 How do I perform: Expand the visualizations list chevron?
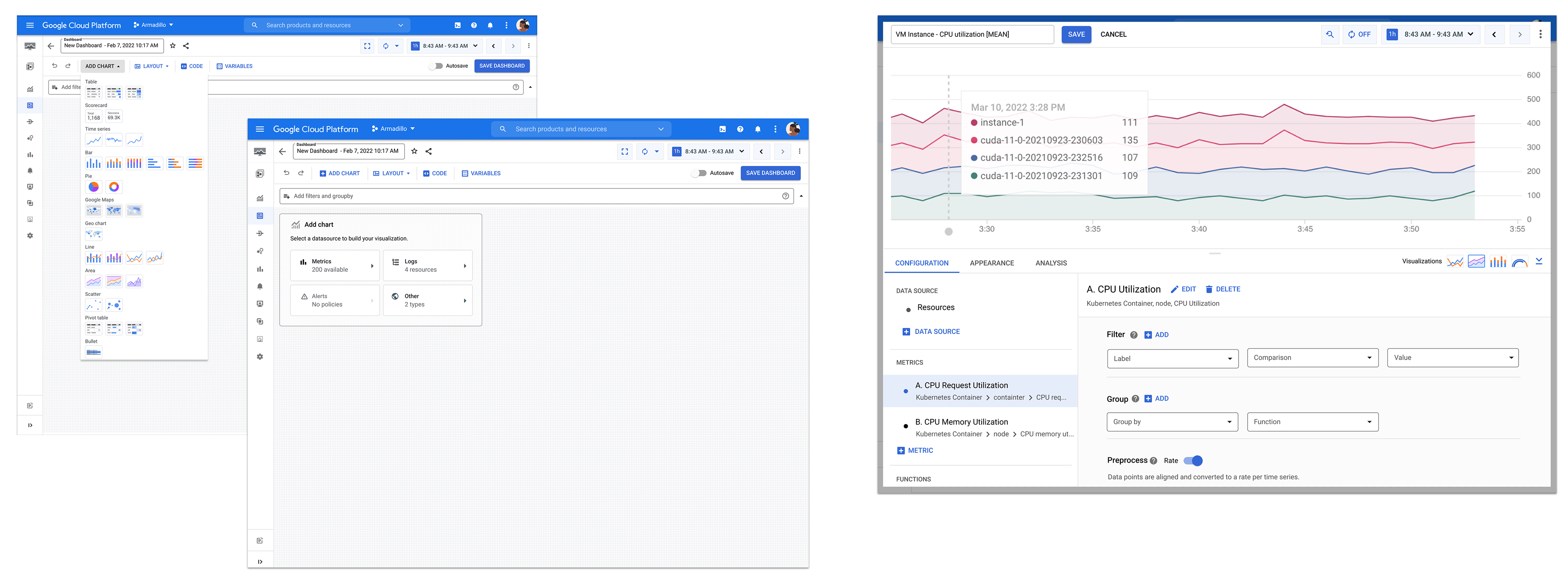click(x=1539, y=261)
